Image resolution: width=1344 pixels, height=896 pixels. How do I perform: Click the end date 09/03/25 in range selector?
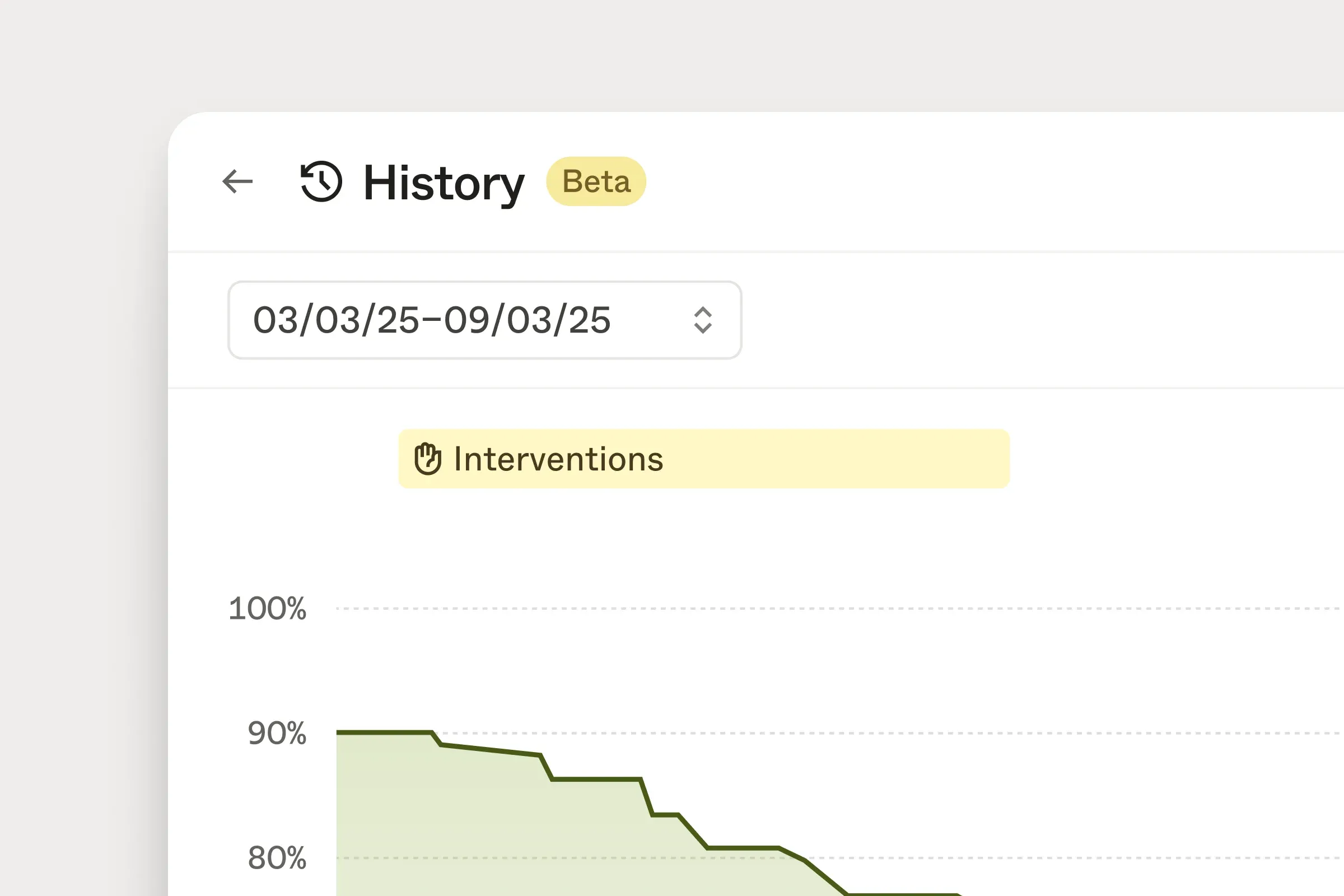click(x=528, y=320)
